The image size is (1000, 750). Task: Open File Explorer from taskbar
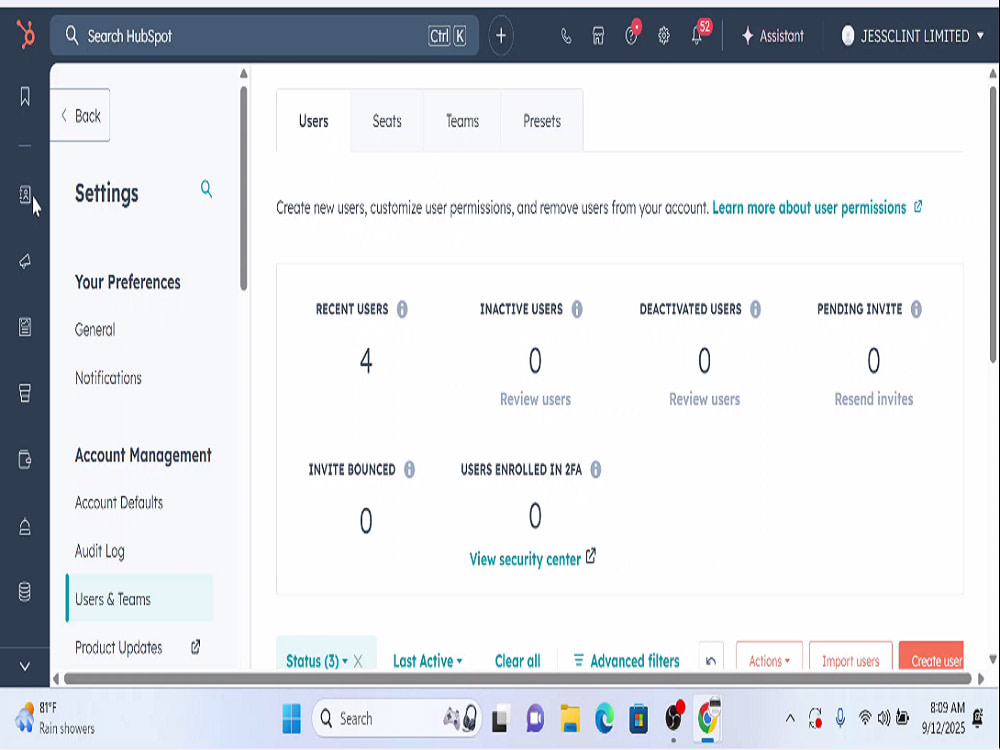[570, 719]
